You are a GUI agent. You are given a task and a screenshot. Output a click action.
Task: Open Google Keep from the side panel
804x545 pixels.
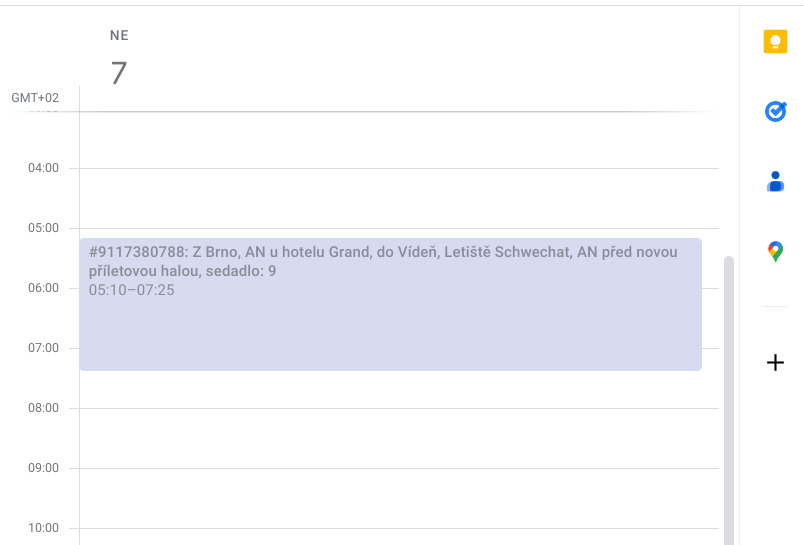pyautogui.click(x=775, y=41)
